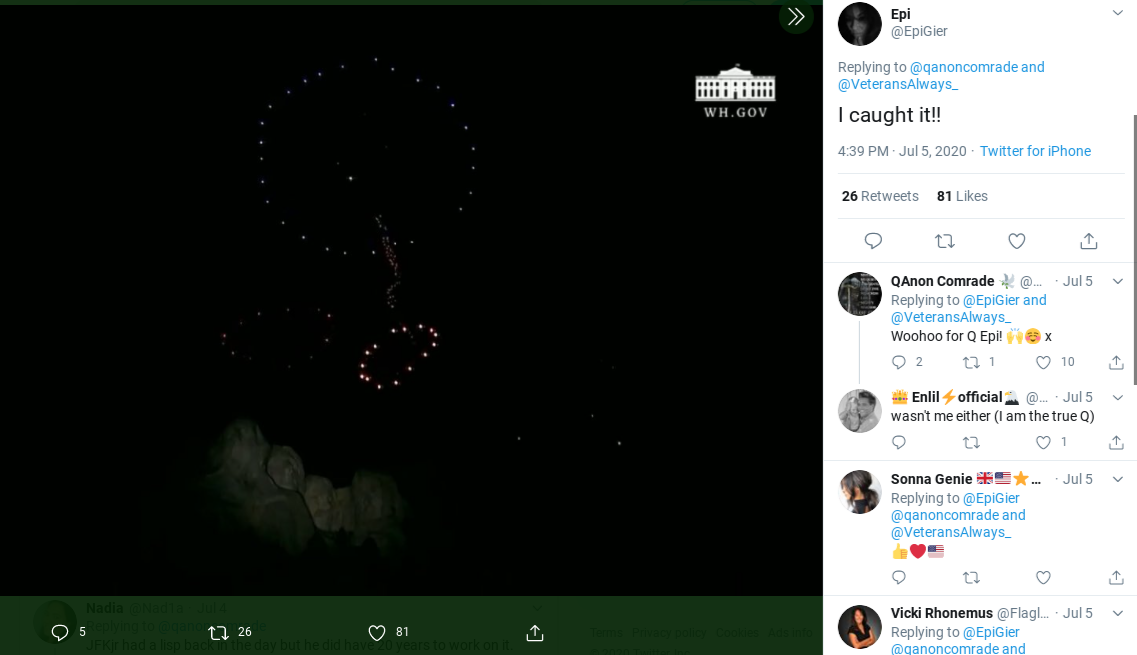
Task: Share the Enlil official reply
Action: point(1116,442)
